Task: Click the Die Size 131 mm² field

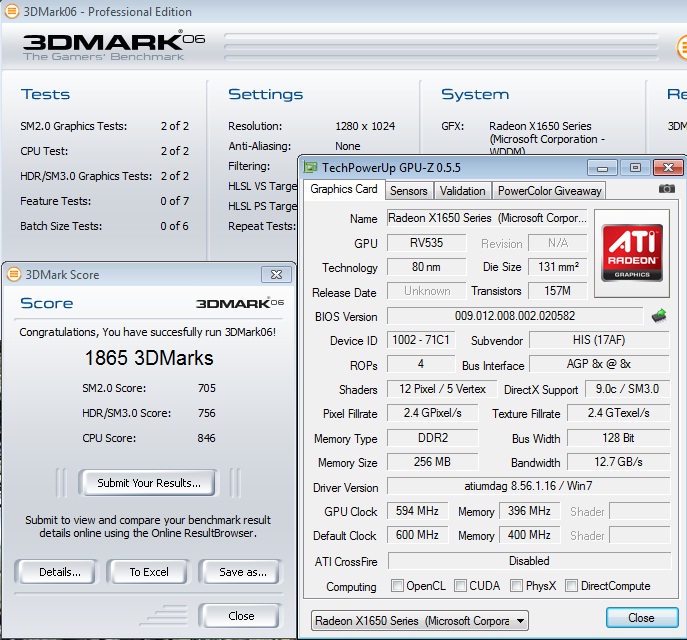Action: coord(558,266)
